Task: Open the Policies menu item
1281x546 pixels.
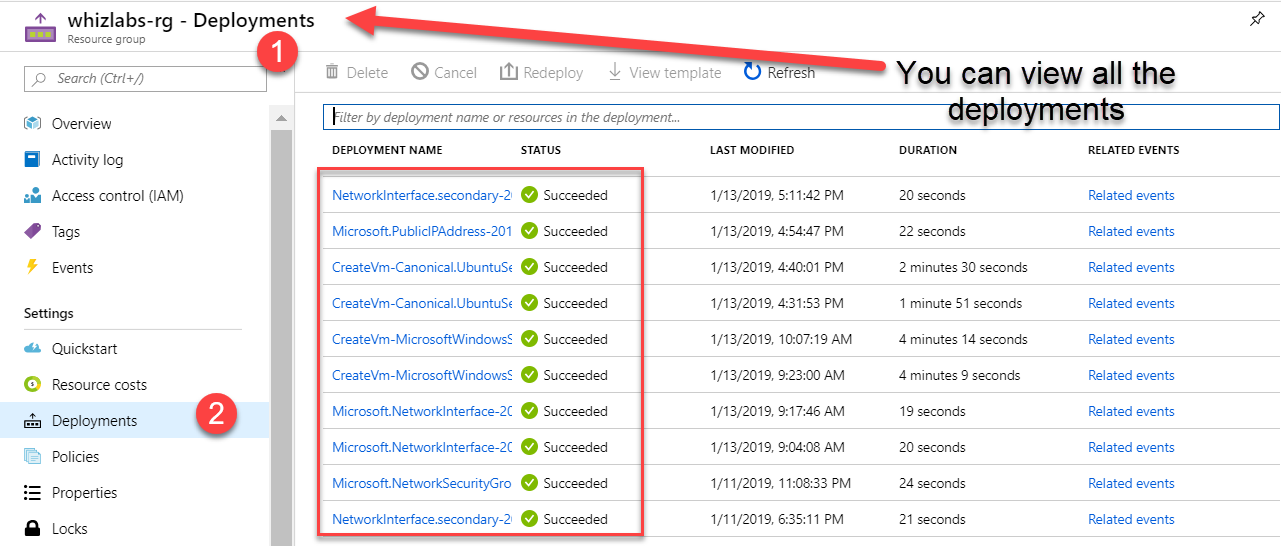Action: (76, 457)
